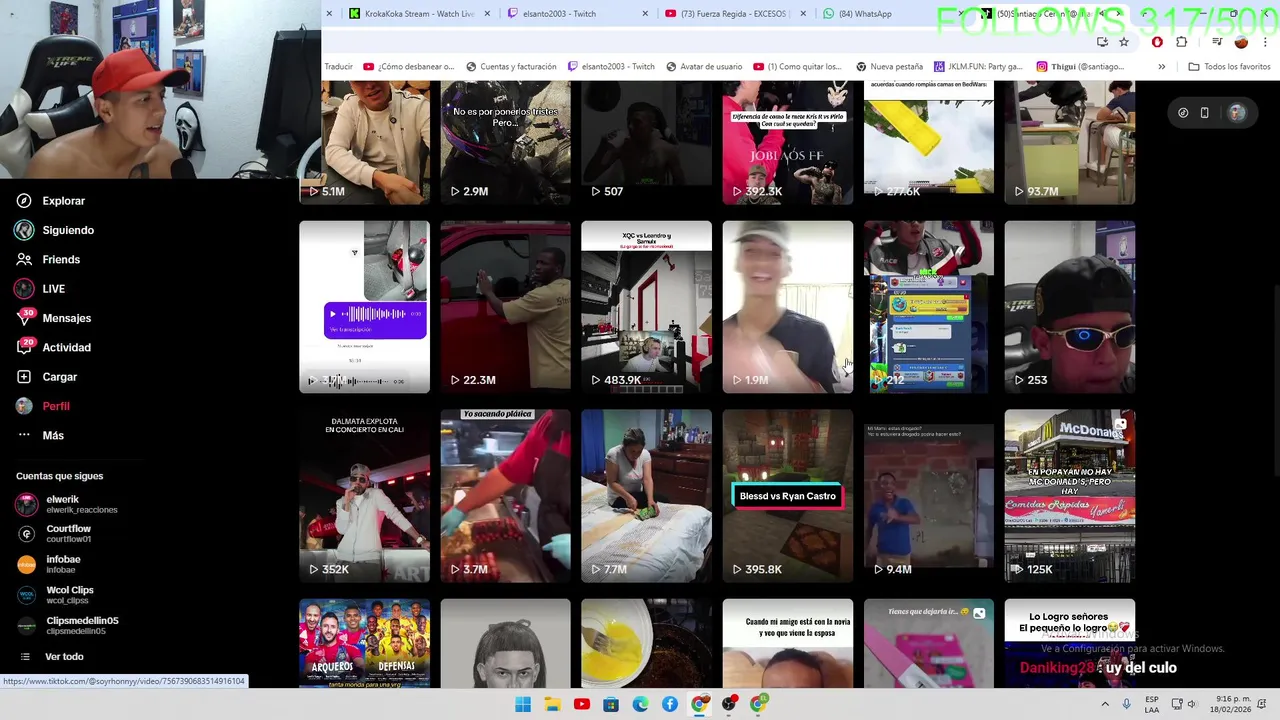This screenshot has height=720, width=1280.
Task: Play the bed-making video with 7.7M views
Action: (647, 496)
